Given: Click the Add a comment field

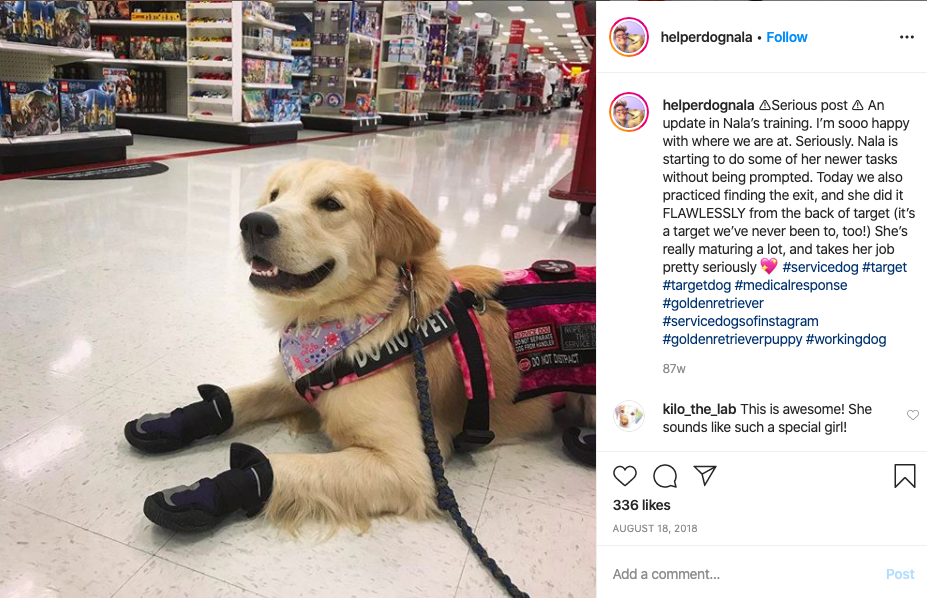Looking at the screenshot, I should click(x=745, y=574).
